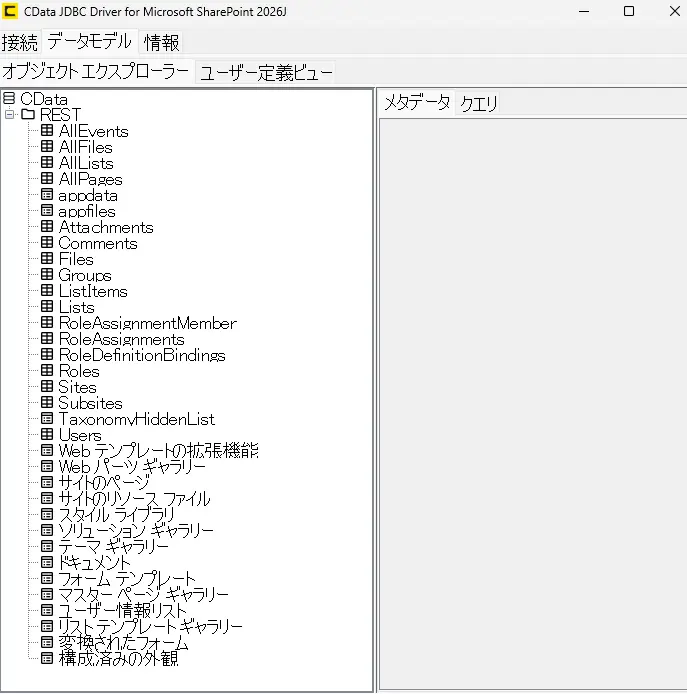Click the CData database root icon
Screen dimensions: 687x694
coord(9,98)
